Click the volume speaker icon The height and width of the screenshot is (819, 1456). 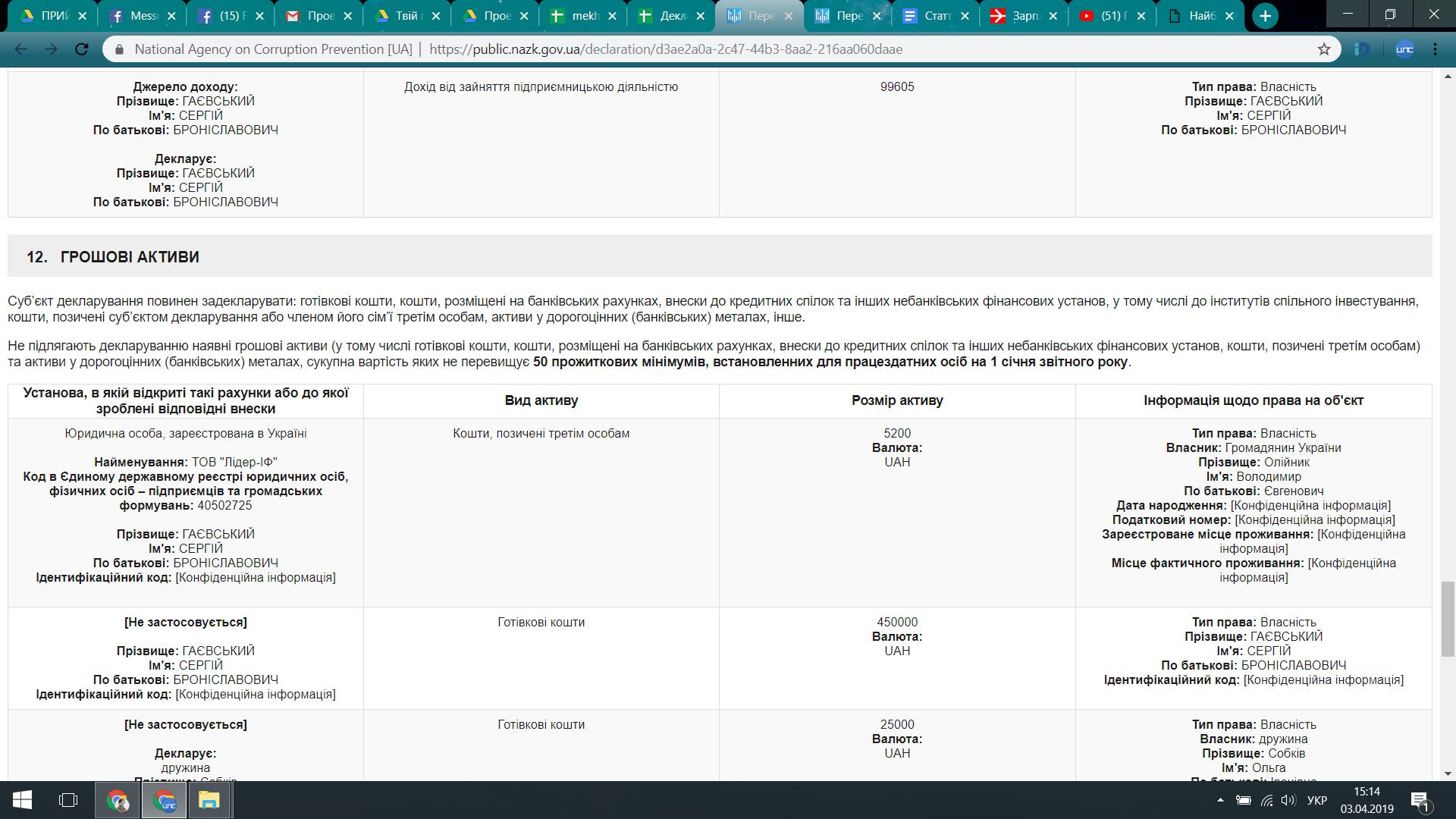pyautogui.click(x=1288, y=800)
